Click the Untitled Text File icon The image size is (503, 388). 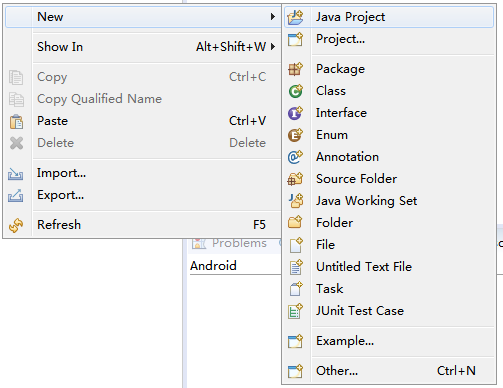(x=295, y=267)
